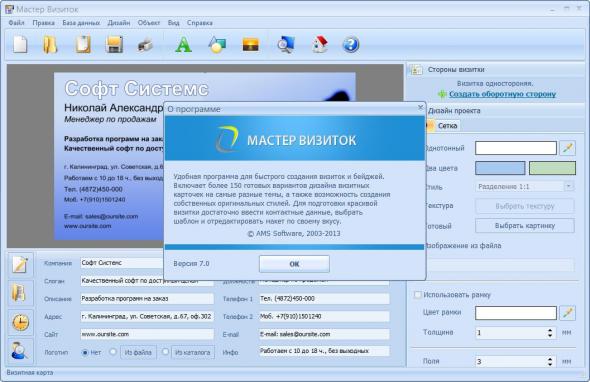Viewport: 590px width, 382px height.
Task: Click the magnifier preview toolbar icon
Action: [286, 45]
